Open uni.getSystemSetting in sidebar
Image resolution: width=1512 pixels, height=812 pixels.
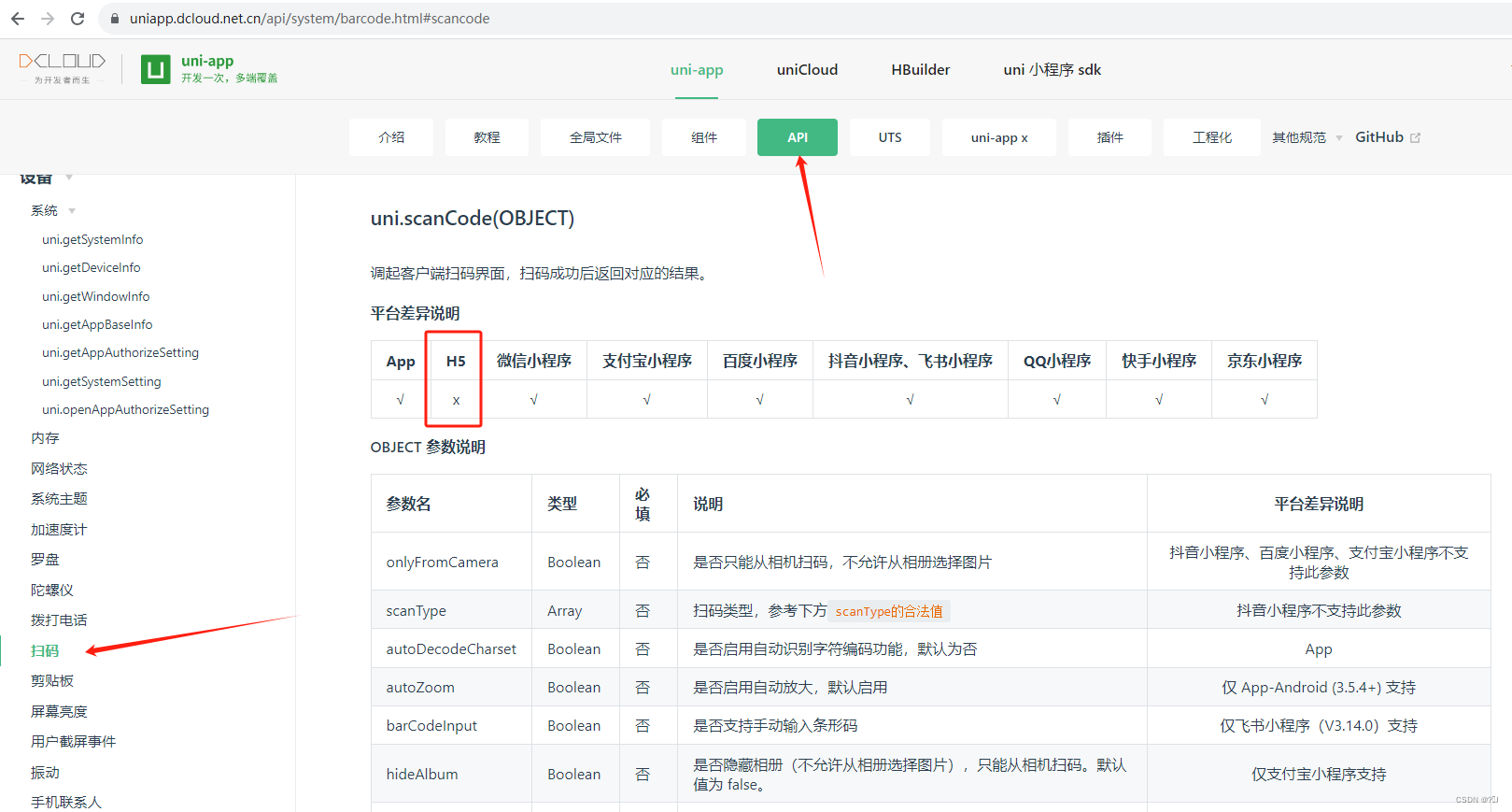click(102, 382)
